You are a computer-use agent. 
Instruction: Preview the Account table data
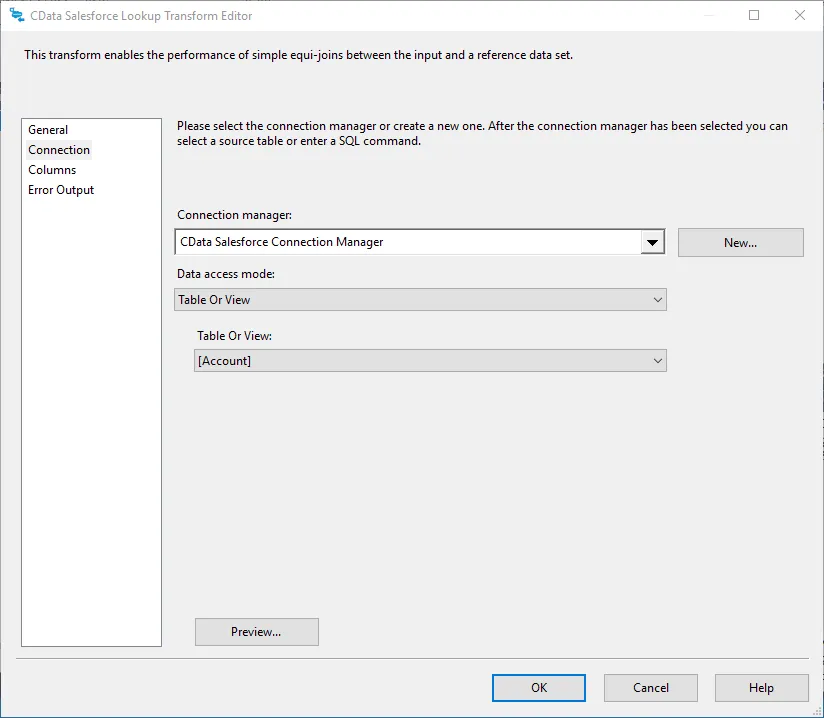[x=256, y=631]
